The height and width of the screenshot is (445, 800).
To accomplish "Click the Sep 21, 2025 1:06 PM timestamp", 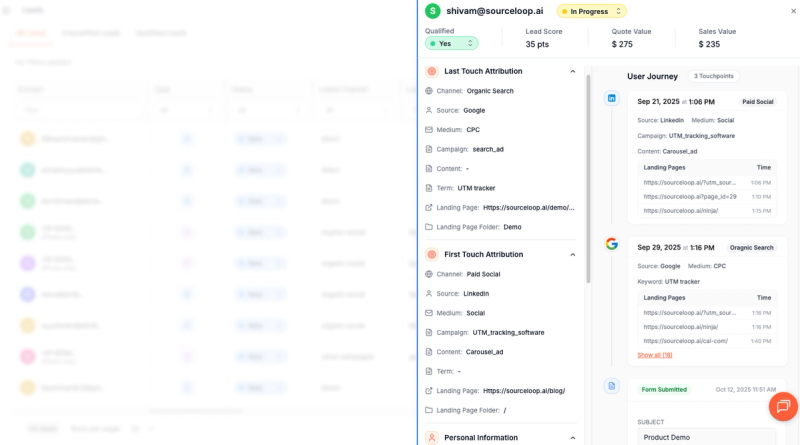I will pyautogui.click(x=676, y=102).
